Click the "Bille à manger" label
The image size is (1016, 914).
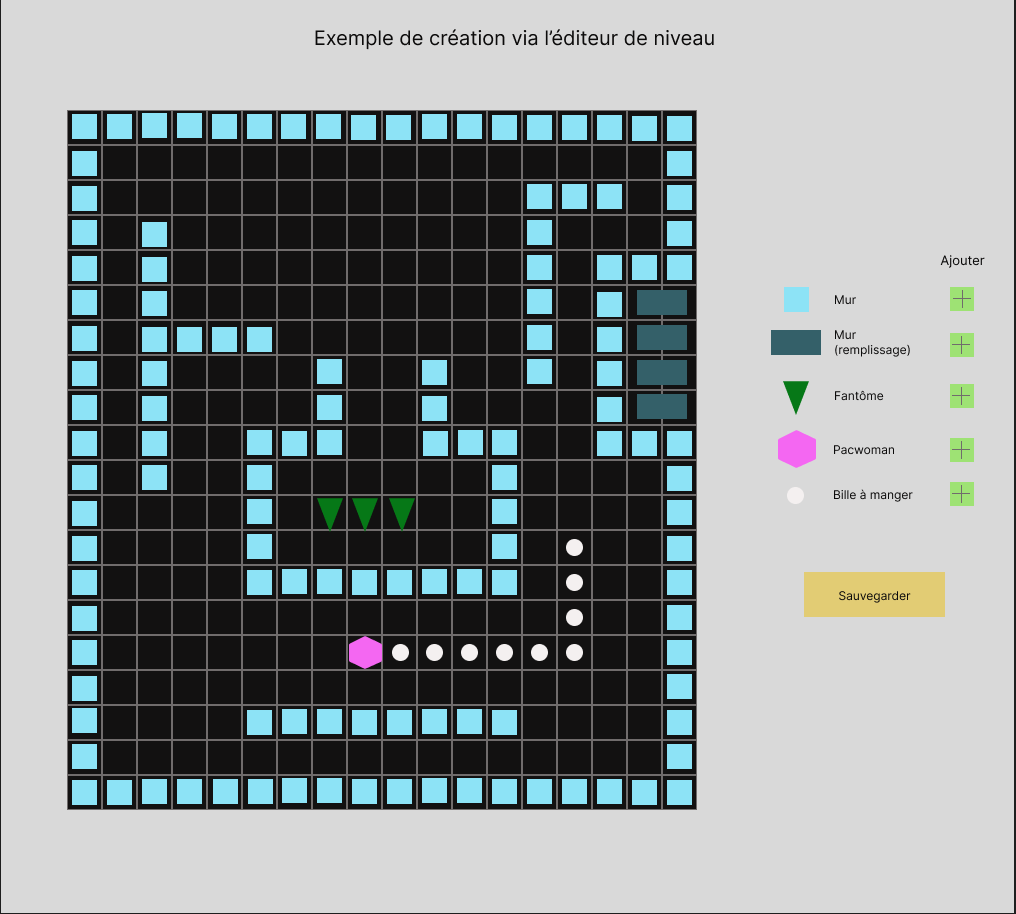(x=872, y=495)
